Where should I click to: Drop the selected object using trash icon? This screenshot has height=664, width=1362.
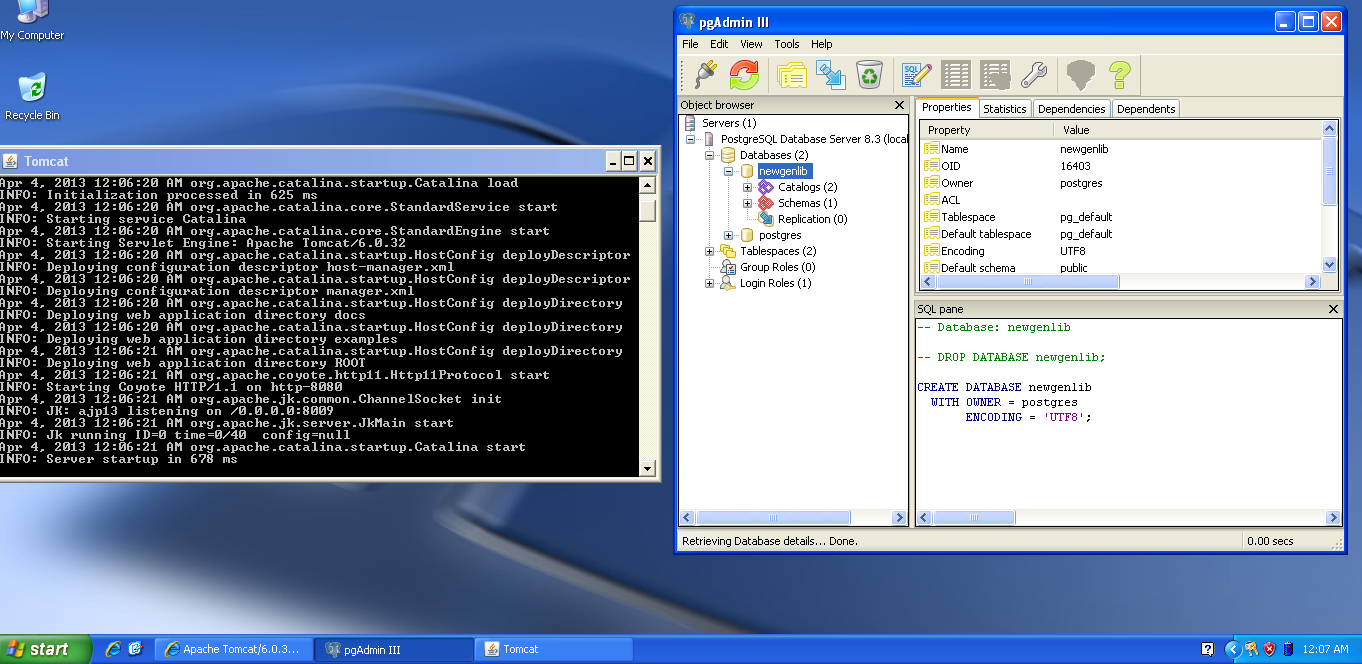[870, 75]
